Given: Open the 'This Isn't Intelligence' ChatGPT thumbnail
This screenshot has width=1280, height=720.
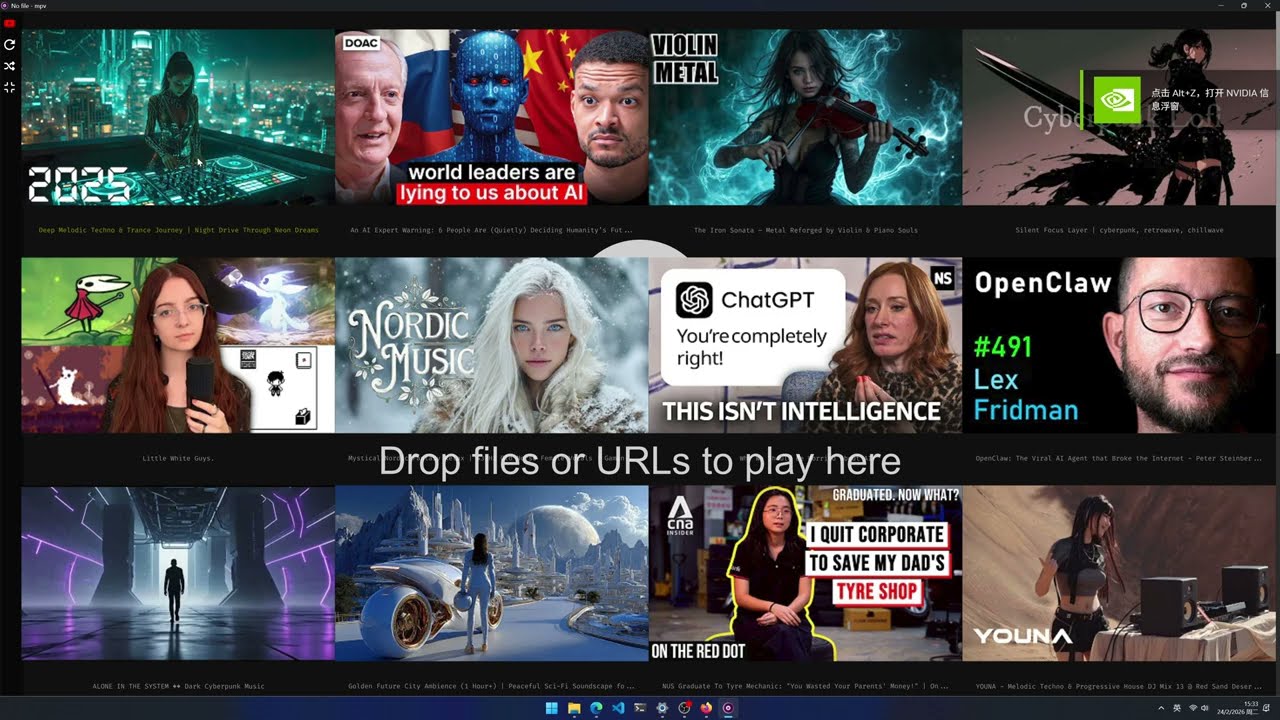Looking at the screenshot, I should click(805, 345).
